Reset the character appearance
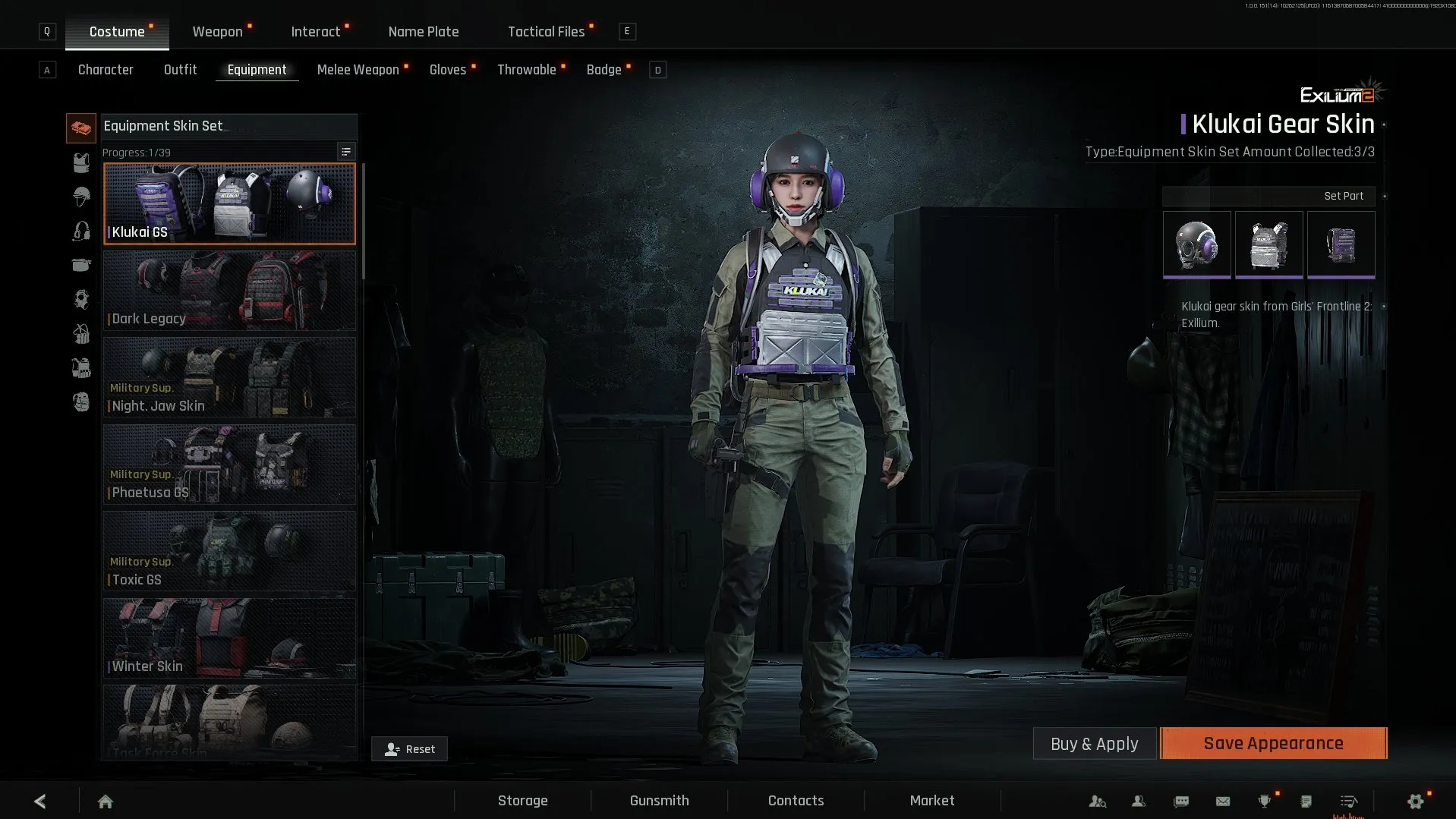 coord(409,748)
